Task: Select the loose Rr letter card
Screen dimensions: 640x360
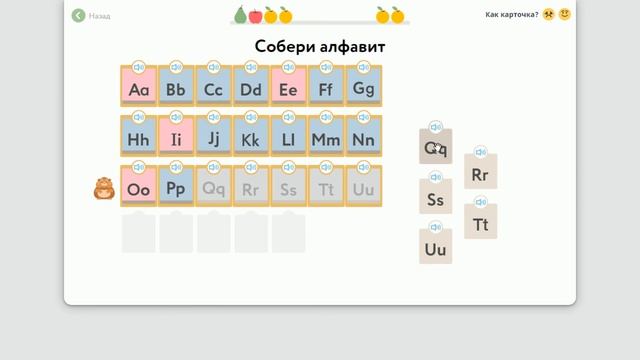Action: point(480,172)
